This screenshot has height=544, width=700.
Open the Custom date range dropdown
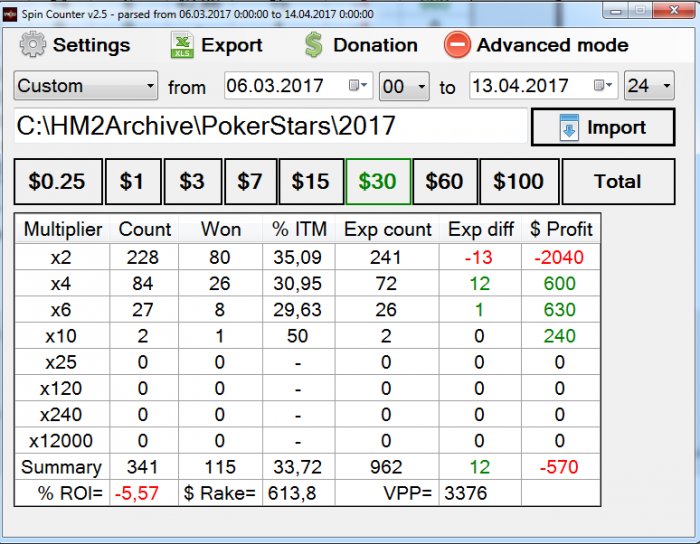(x=86, y=85)
